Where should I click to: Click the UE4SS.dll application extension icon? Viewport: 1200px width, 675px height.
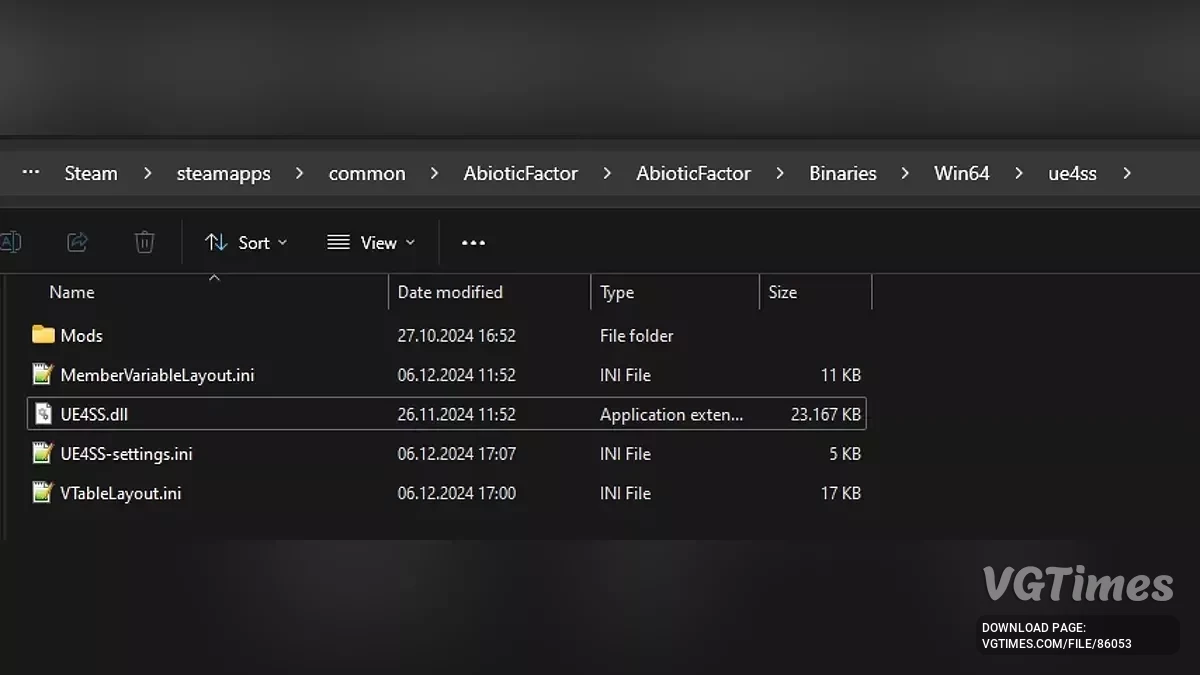tap(43, 413)
